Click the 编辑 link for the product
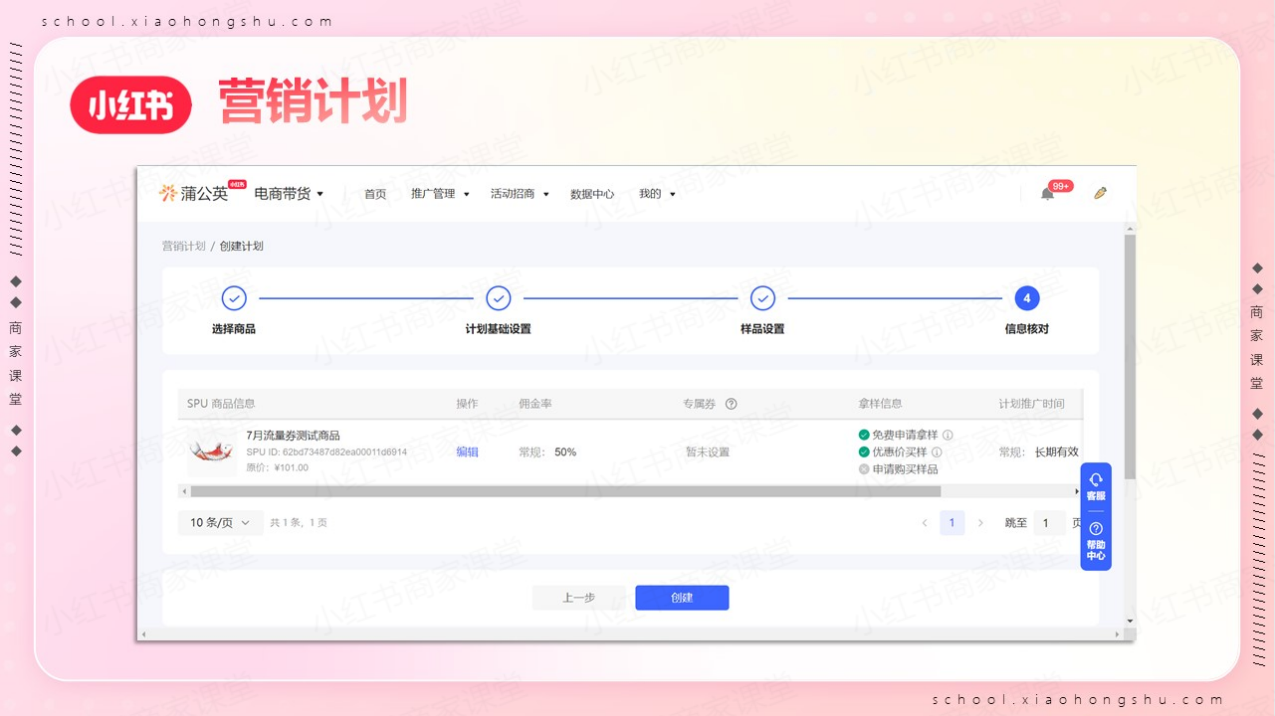Viewport: 1275px width, 716px height. pos(467,452)
